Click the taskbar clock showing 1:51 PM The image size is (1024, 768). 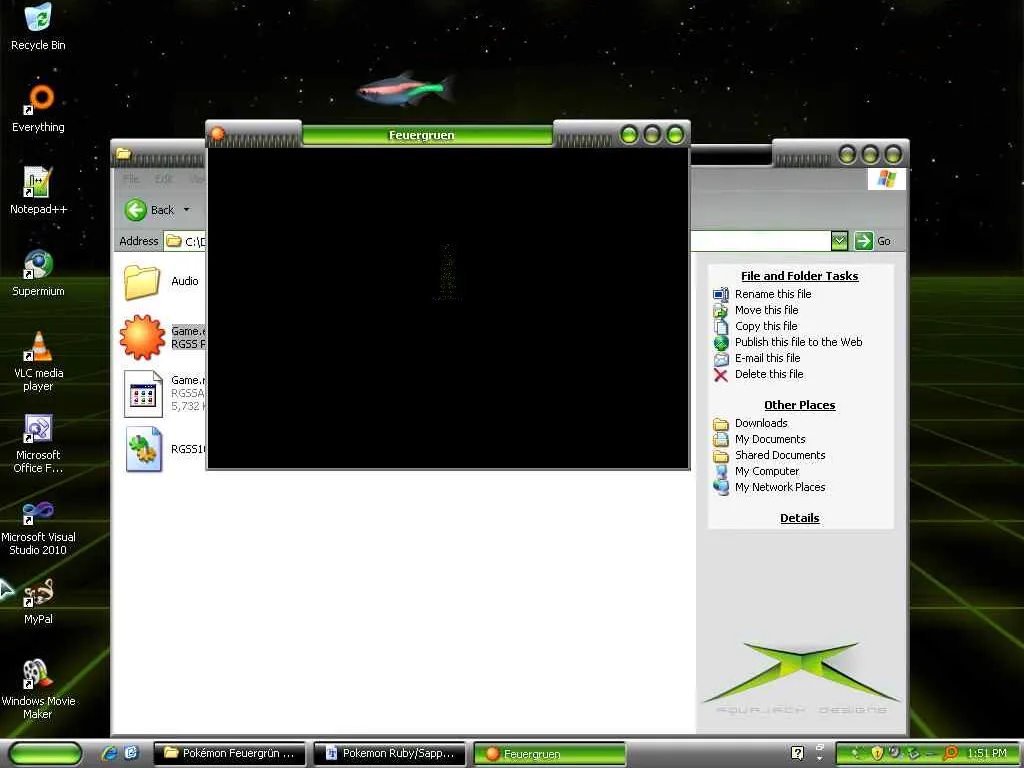pos(987,753)
